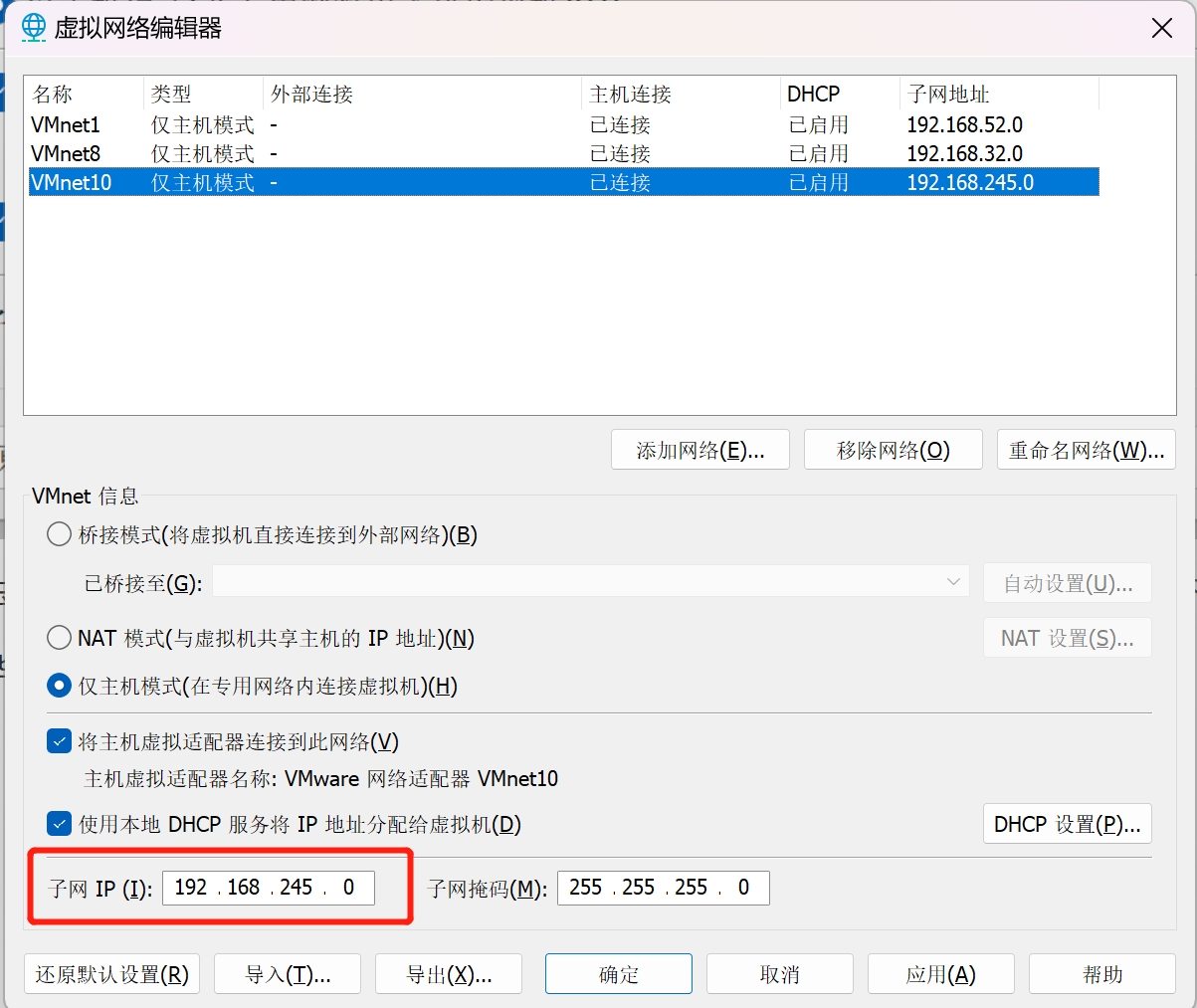Open the DHCP 设置 dialog
Viewport: 1197px width, 1008px height.
[x=1067, y=823]
